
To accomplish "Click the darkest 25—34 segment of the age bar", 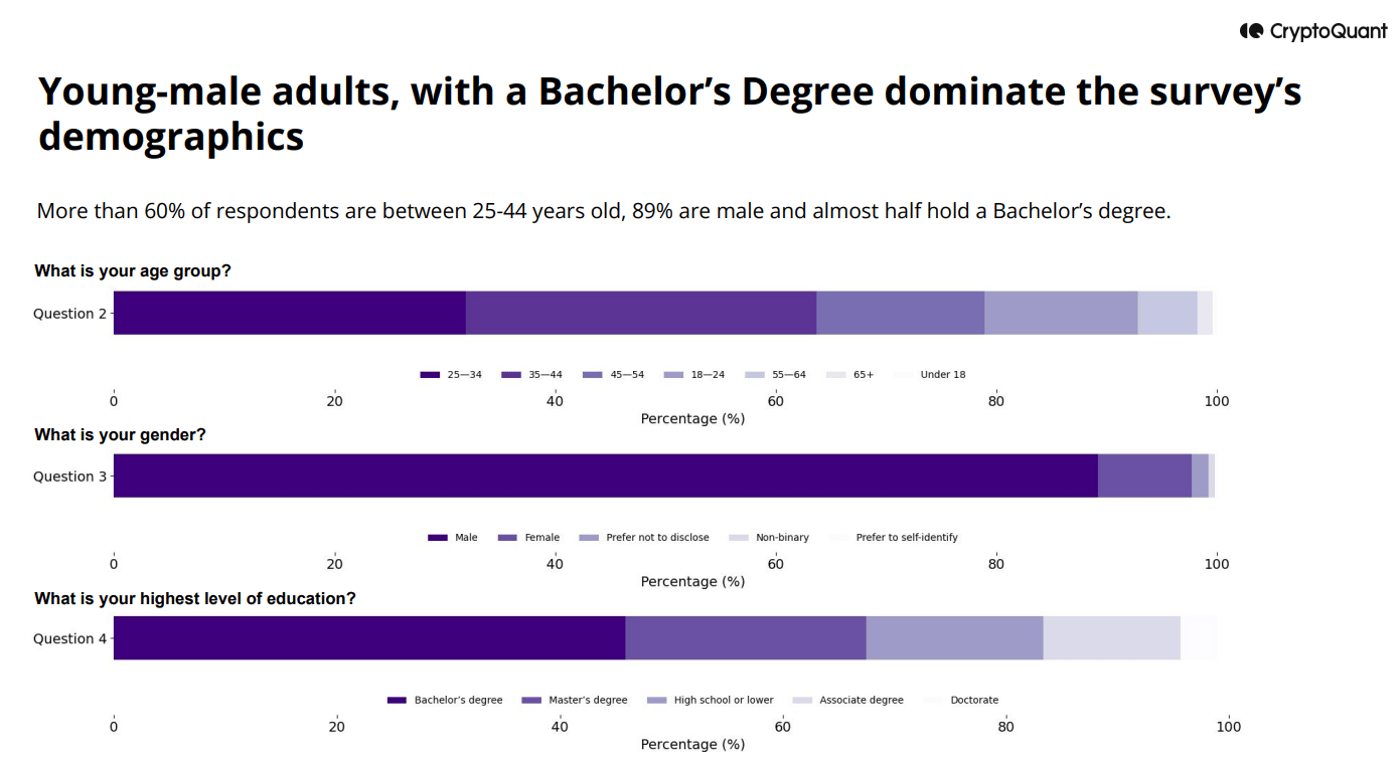I will tap(289, 313).
